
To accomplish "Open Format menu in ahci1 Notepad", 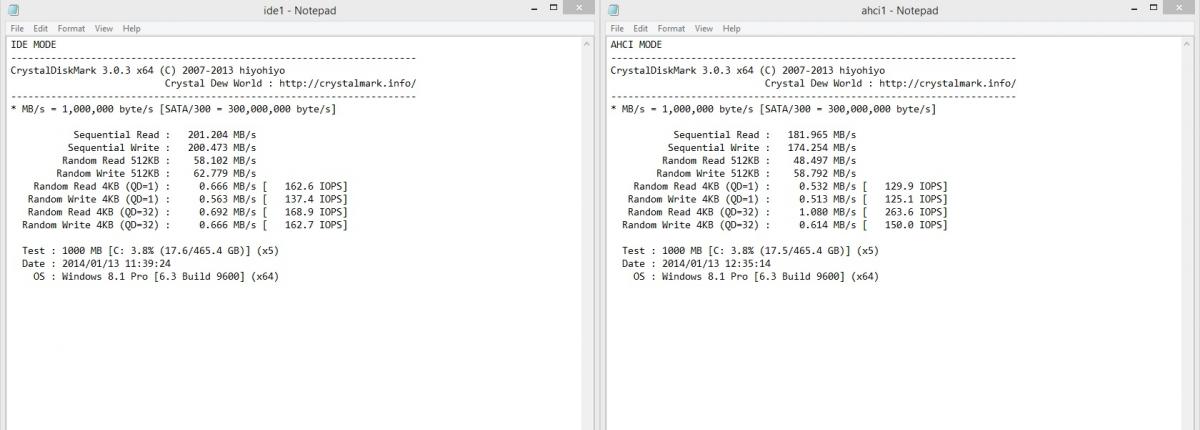I will coord(671,29).
